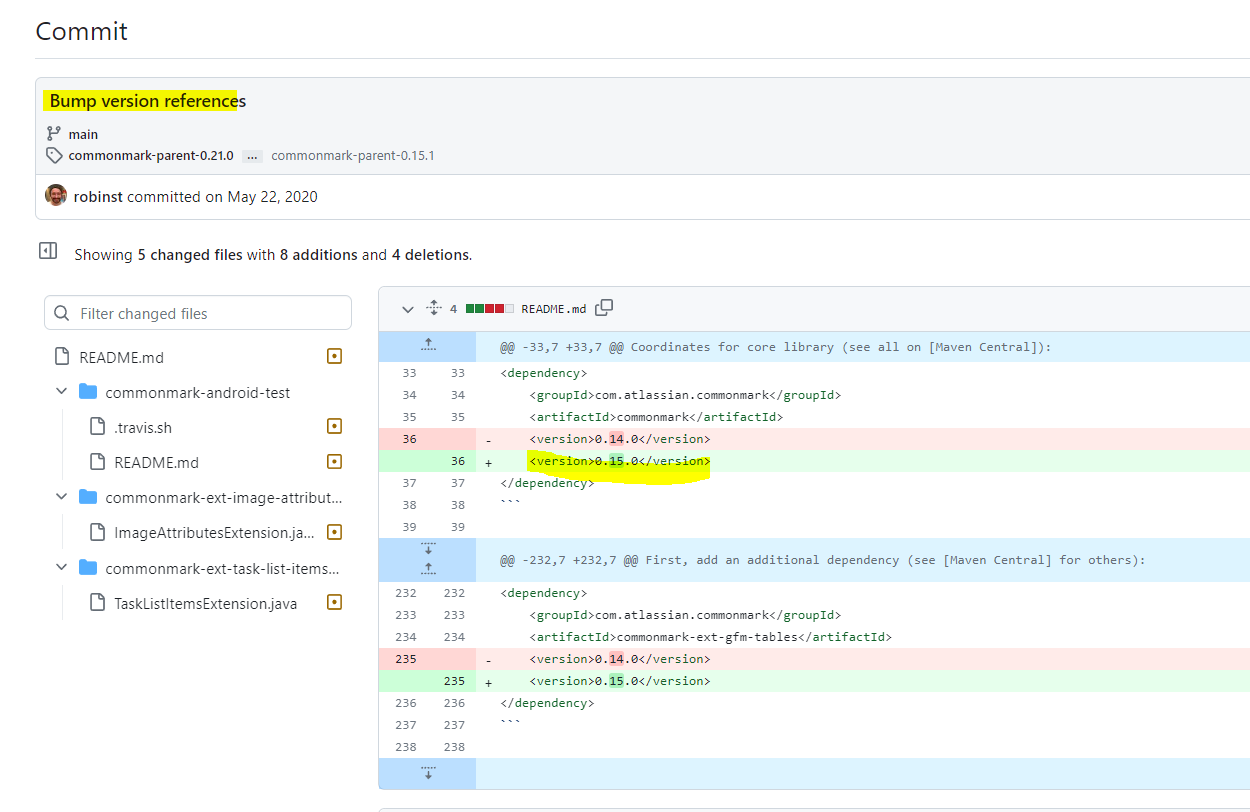Select README.md under commonmark-android-test
Screen dimensions: 1250x812
pyautogui.click(x=156, y=462)
